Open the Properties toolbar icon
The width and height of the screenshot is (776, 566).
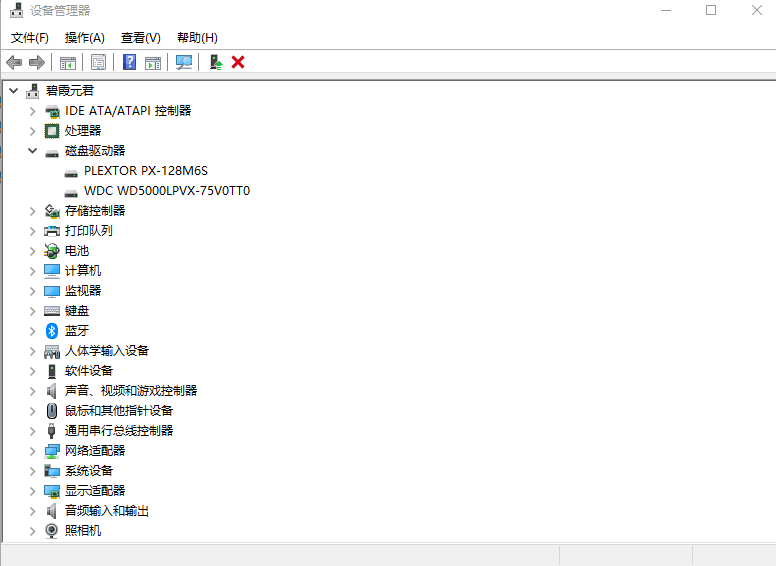click(98, 62)
